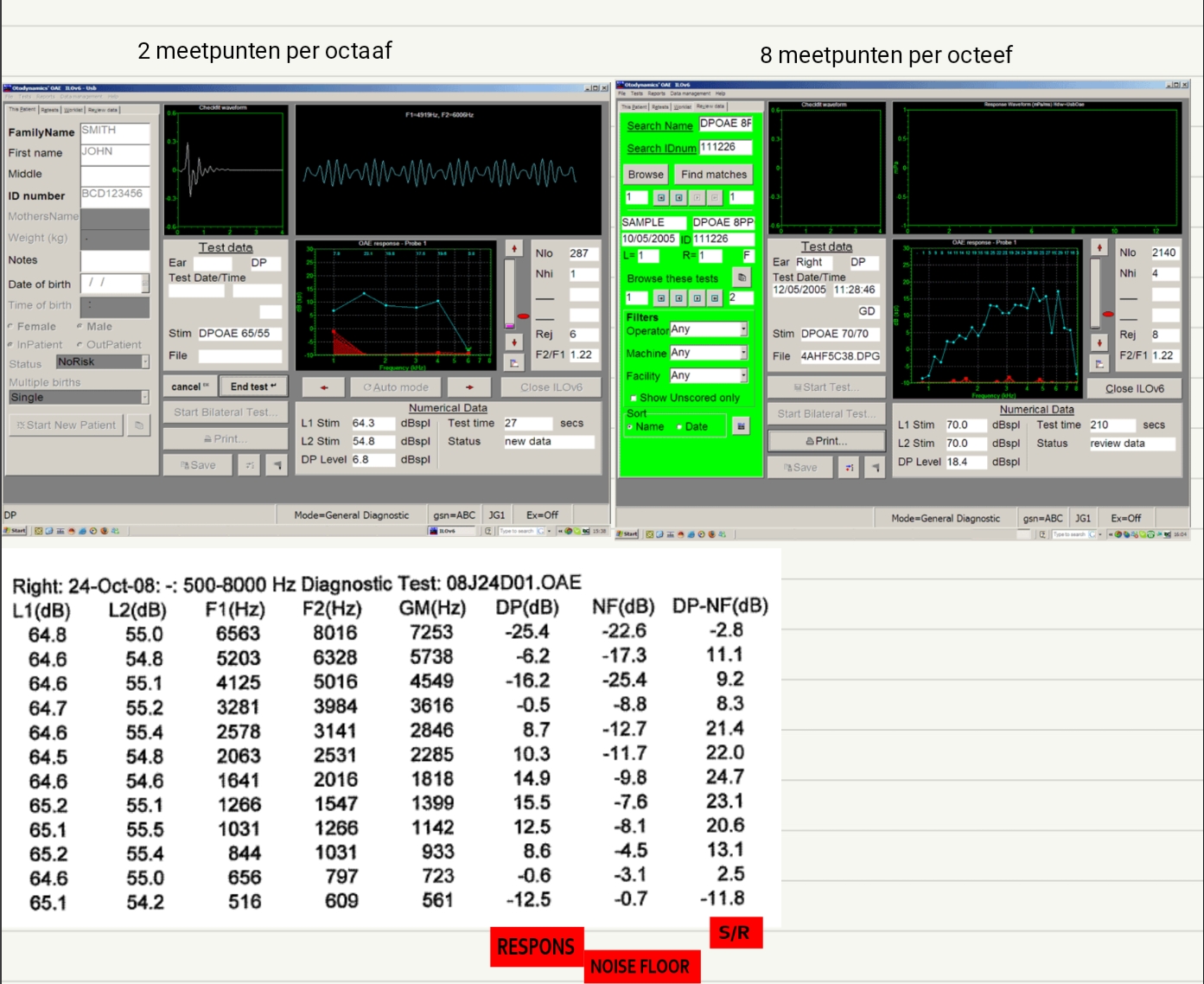Click flag icon at far right of Save row, left window

[x=277, y=465]
